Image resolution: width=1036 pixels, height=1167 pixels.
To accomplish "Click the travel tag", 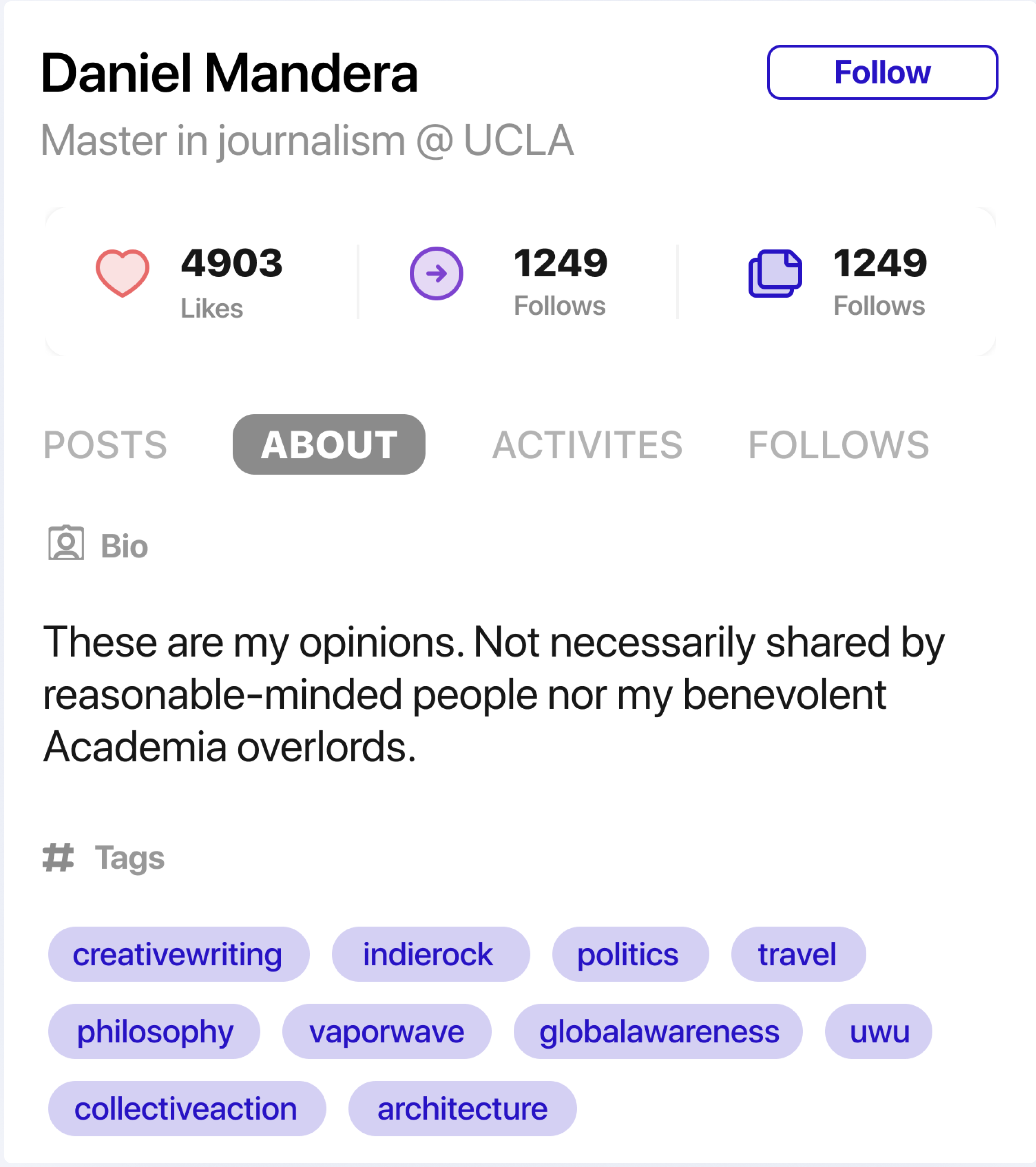I will tap(798, 955).
